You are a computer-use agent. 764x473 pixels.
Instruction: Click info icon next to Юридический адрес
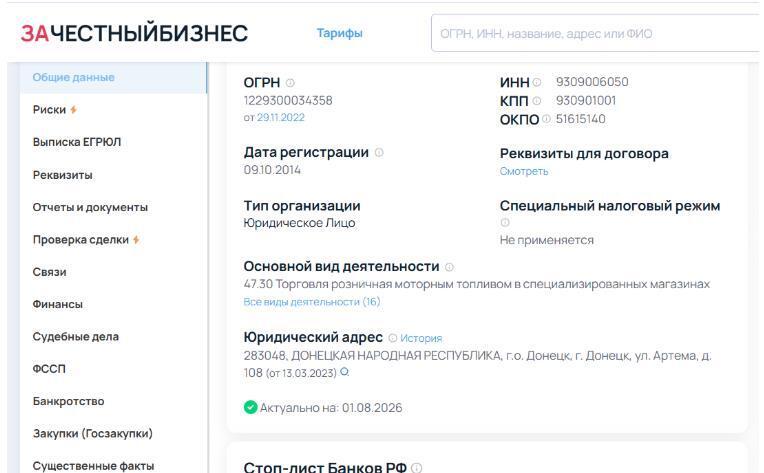[x=393, y=338]
